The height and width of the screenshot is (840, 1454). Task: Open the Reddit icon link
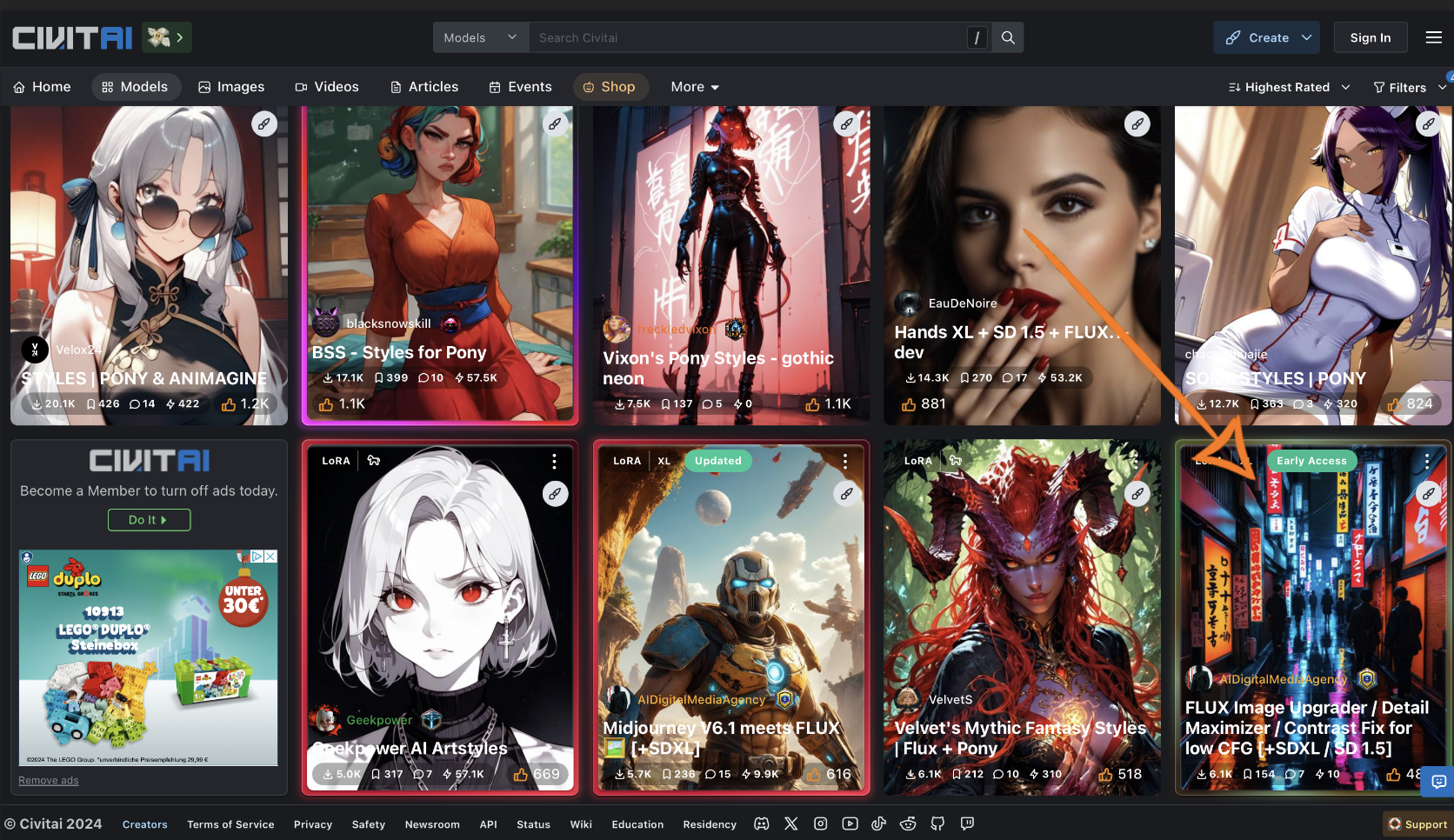[x=908, y=823]
